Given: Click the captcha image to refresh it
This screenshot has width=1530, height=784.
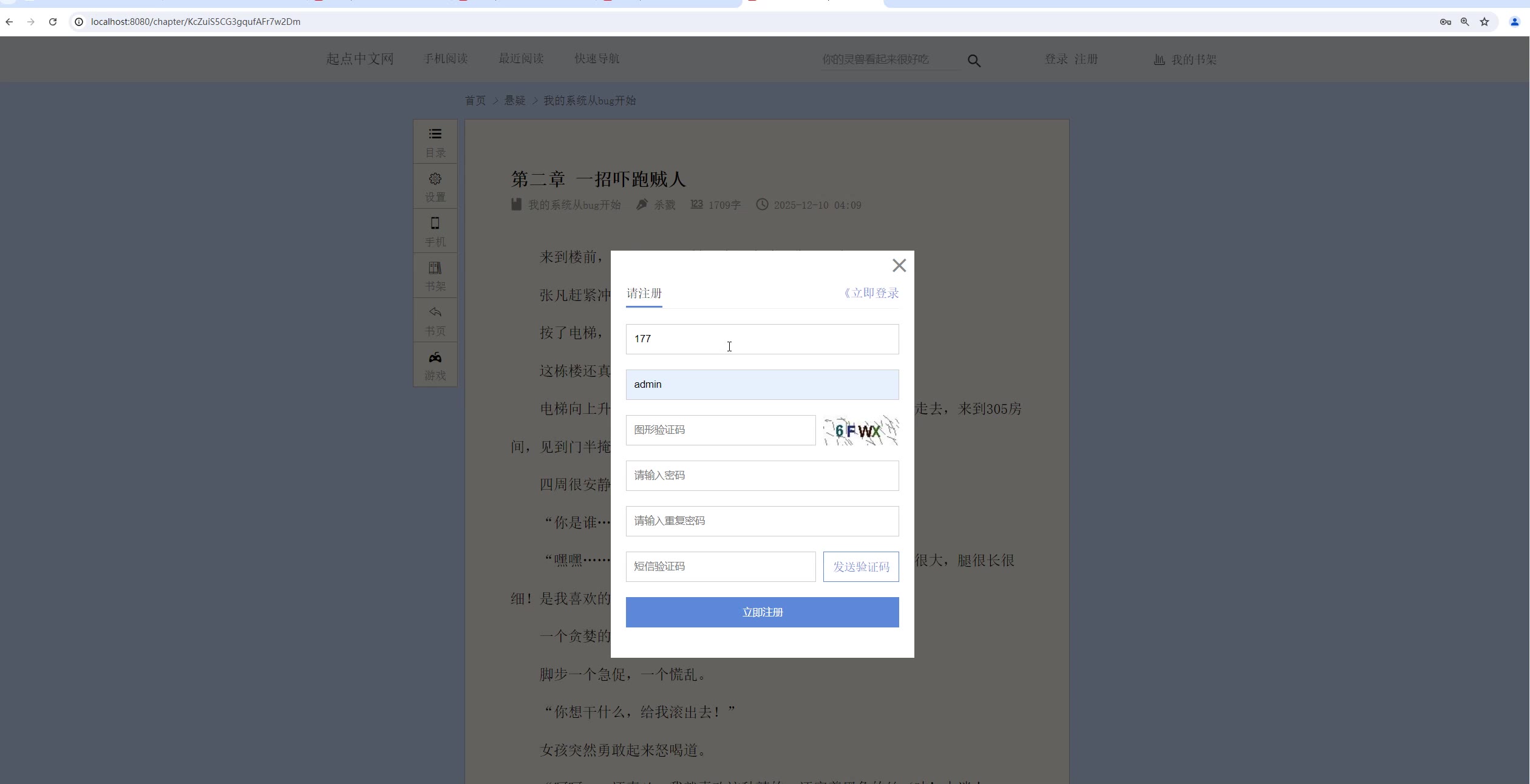Looking at the screenshot, I should [x=860, y=431].
